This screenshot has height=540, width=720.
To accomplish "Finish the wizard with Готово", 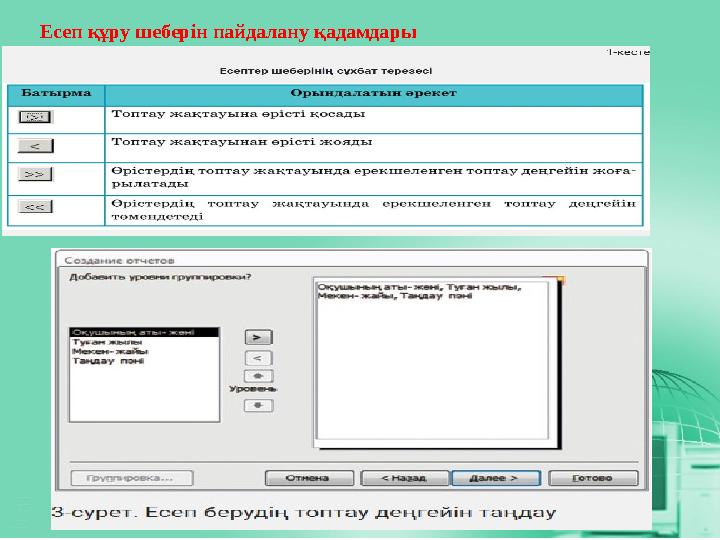I will (593, 478).
